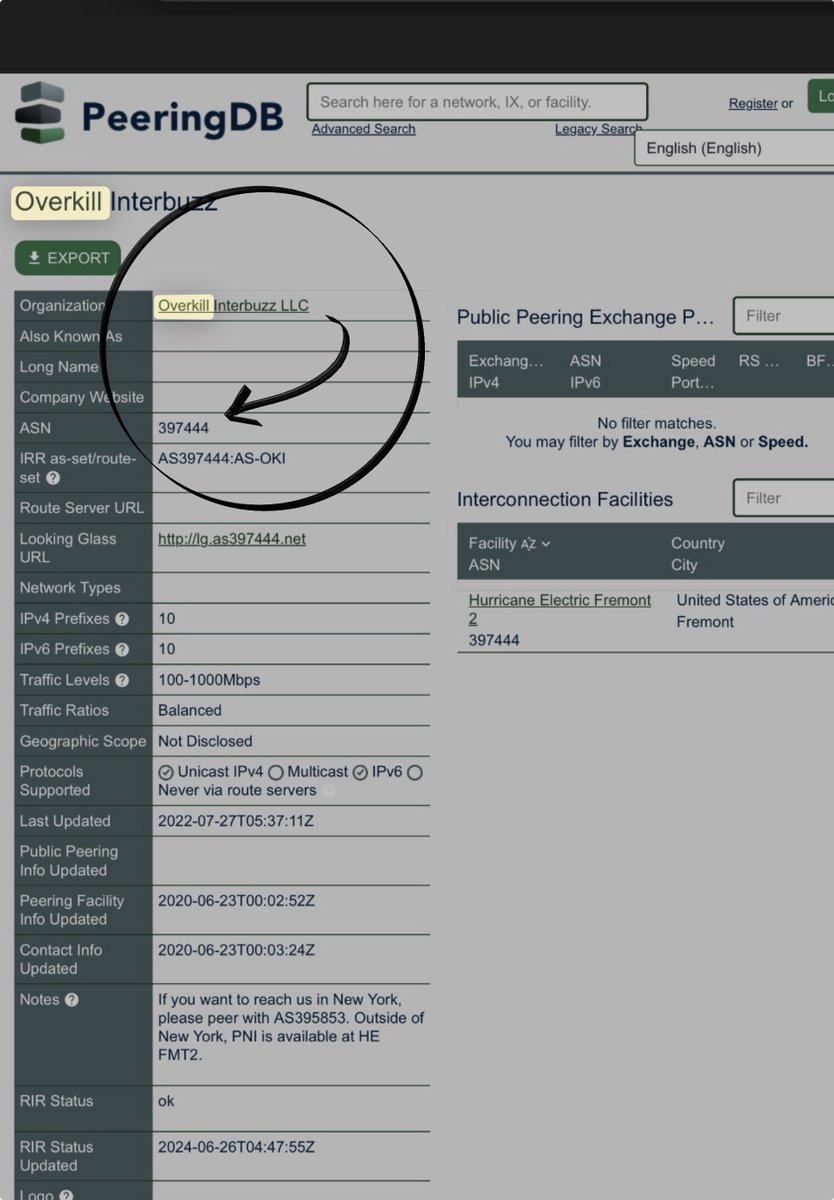Open help icon beside IPv6 Prefixes
Image resolution: width=834 pixels, height=1200 pixels.
[x=122, y=649]
